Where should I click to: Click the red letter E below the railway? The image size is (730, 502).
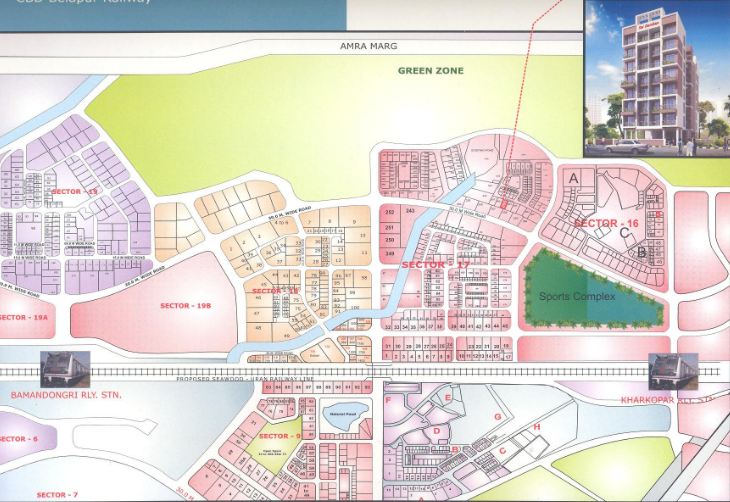pyautogui.click(x=448, y=398)
